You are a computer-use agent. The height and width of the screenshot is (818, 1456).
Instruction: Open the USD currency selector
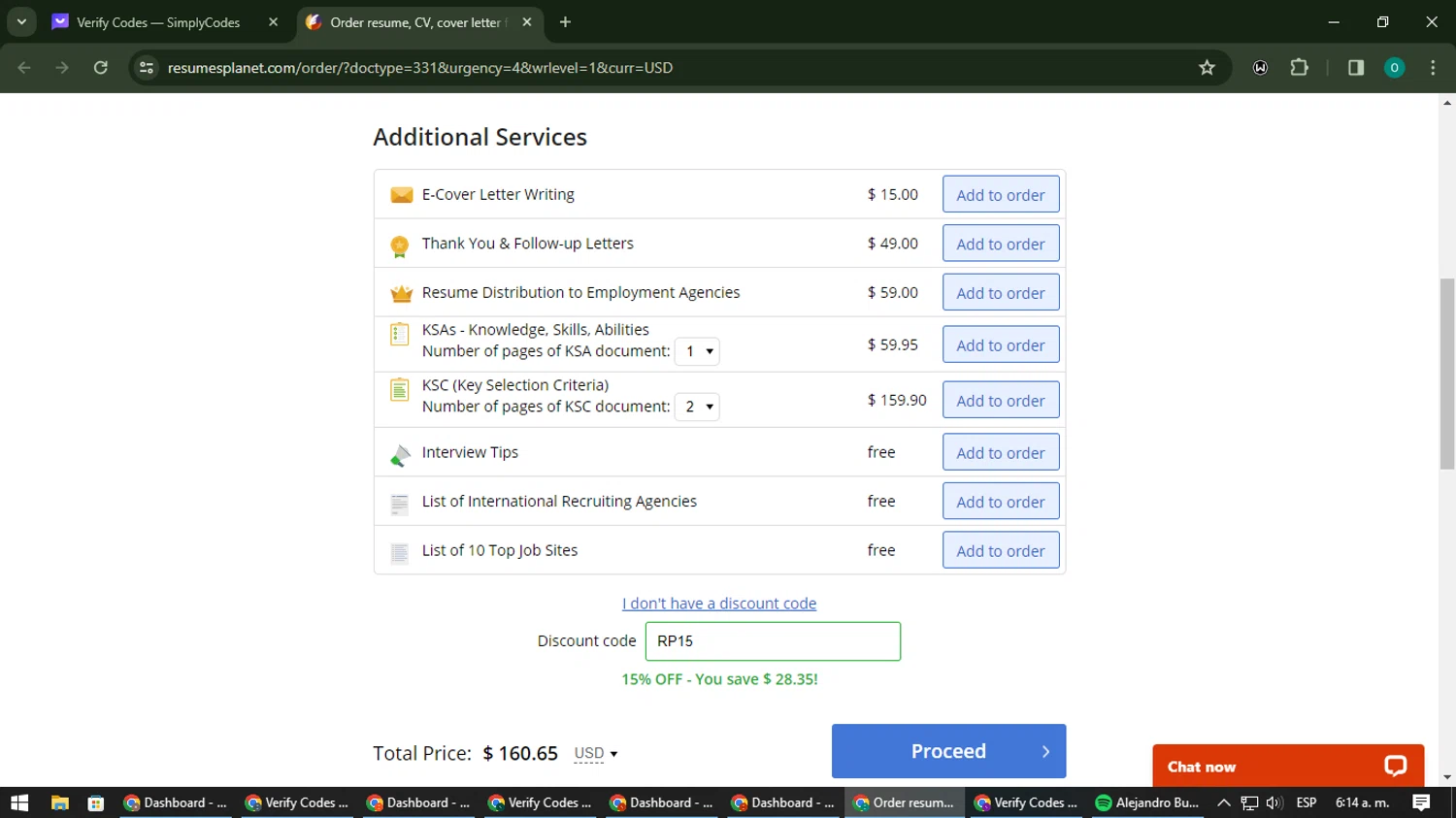tap(595, 753)
